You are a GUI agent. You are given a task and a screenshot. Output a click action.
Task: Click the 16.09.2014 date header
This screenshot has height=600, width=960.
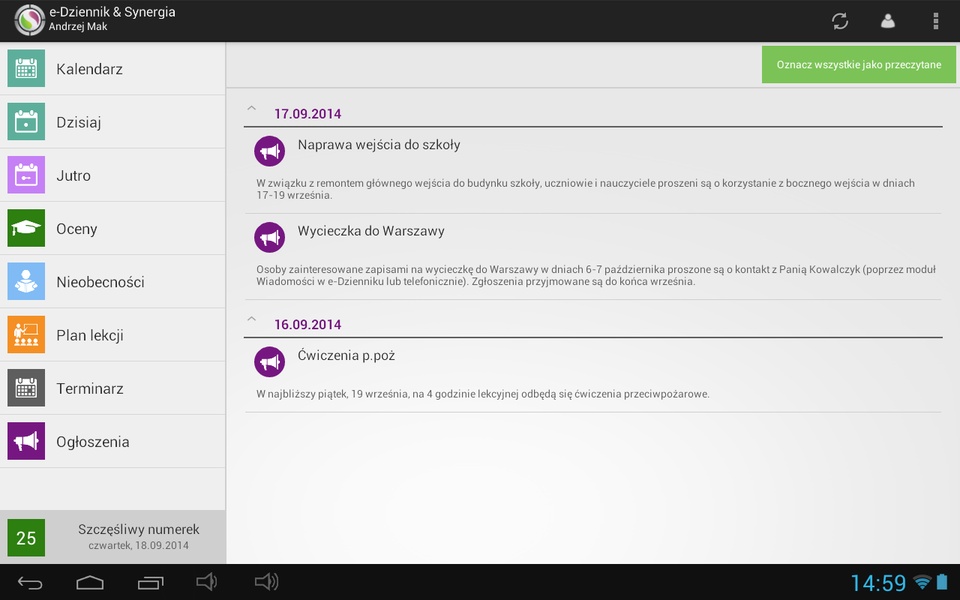[x=307, y=324]
